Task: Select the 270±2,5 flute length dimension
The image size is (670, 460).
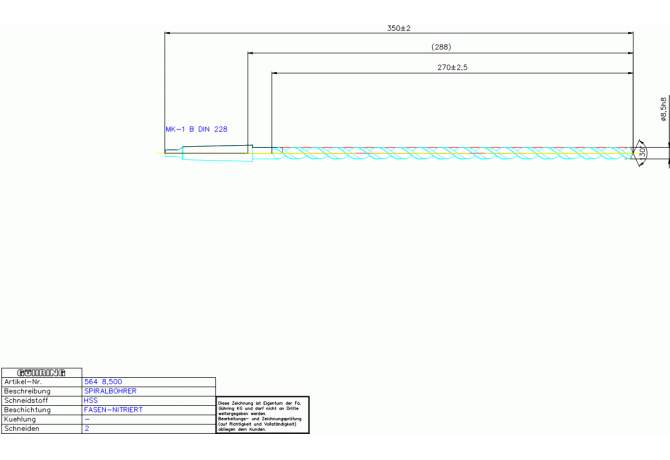Action: (x=452, y=67)
